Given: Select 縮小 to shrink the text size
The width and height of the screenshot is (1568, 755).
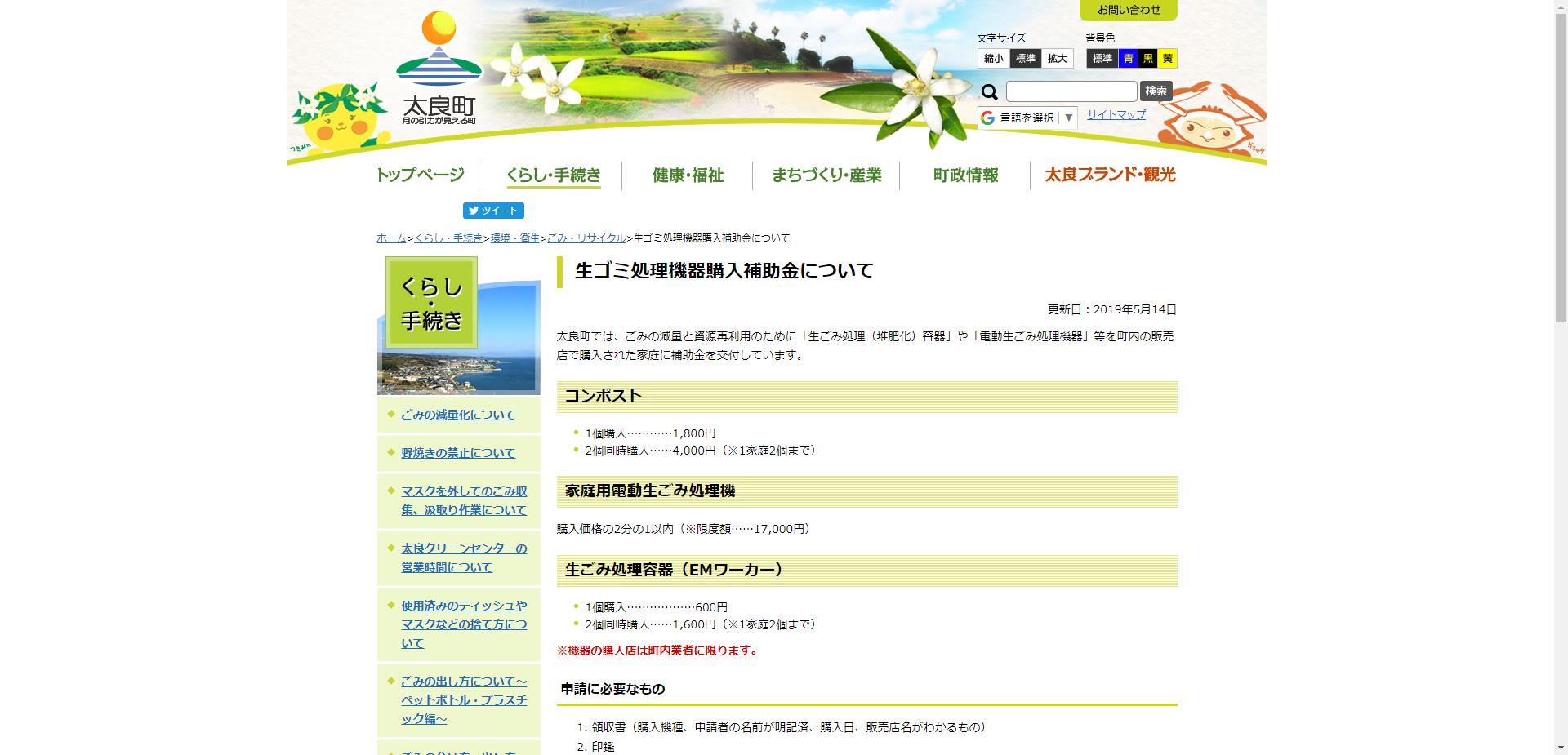Looking at the screenshot, I should 993,58.
